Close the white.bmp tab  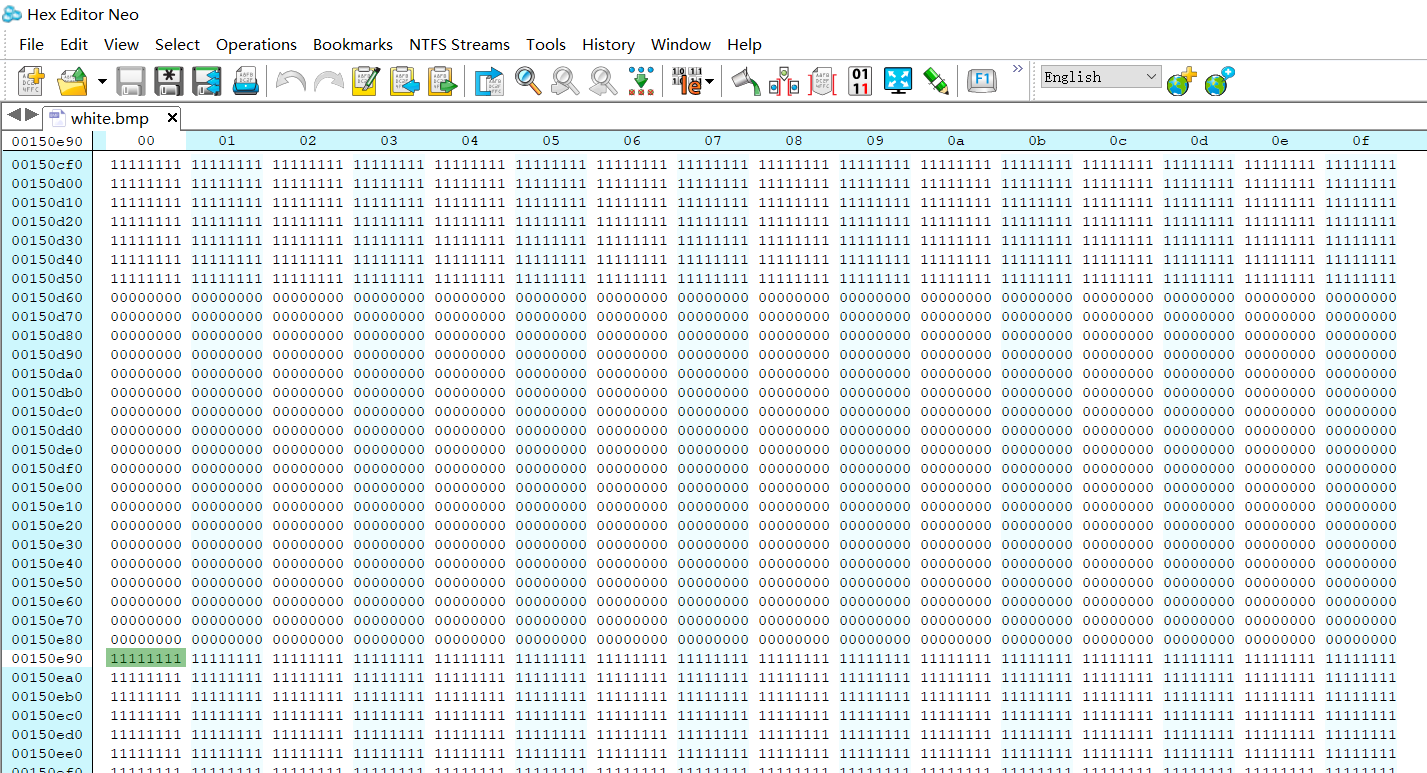click(172, 118)
